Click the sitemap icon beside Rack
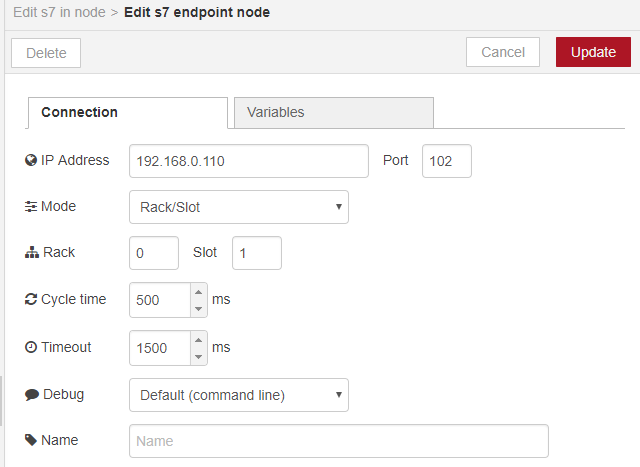 31,253
